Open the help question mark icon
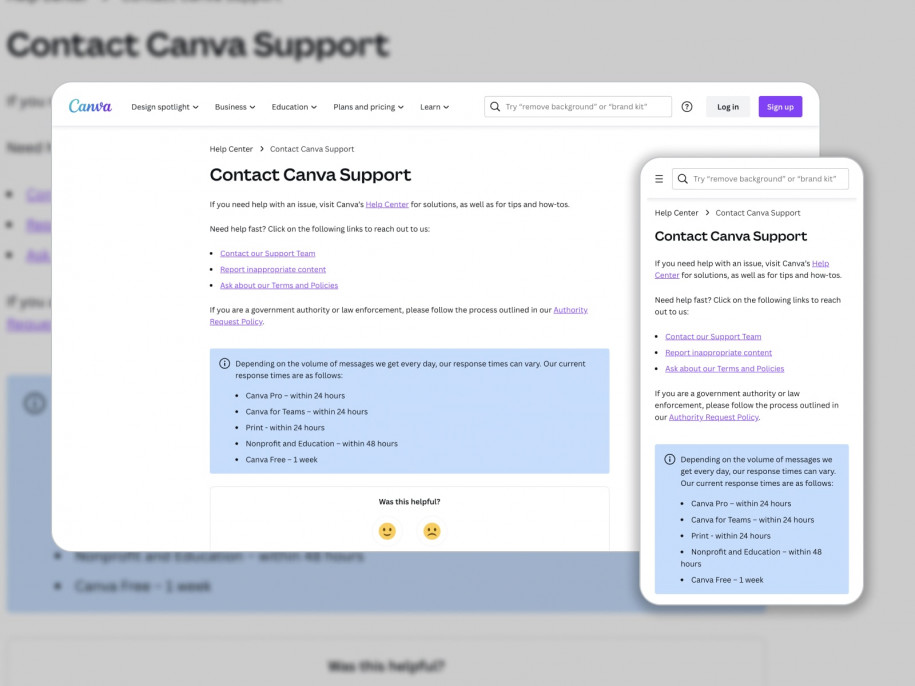Image resolution: width=915 pixels, height=686 pixels. (x=687, y=106)
